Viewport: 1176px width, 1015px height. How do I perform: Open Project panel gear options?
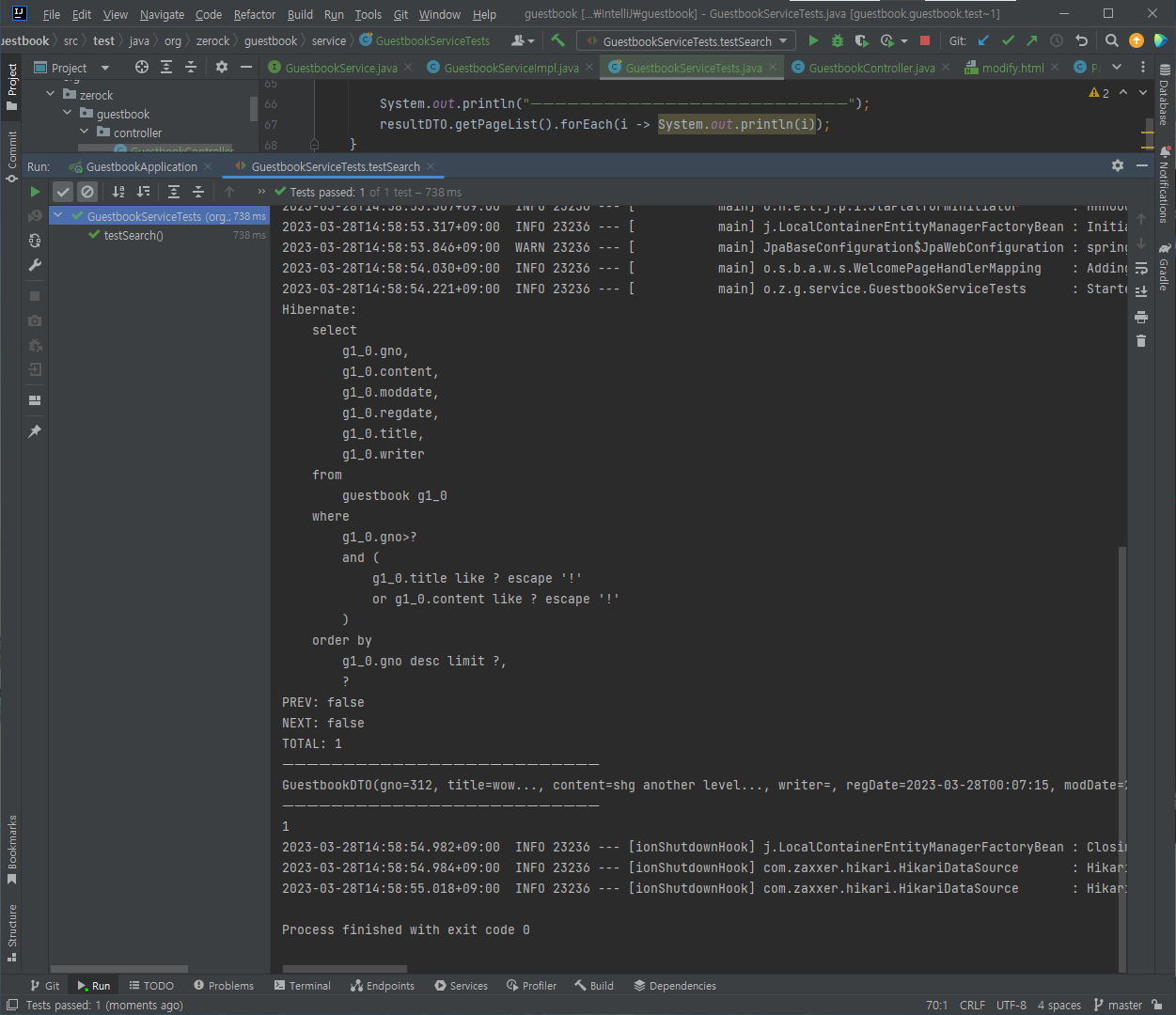click(x=222, y=67)
